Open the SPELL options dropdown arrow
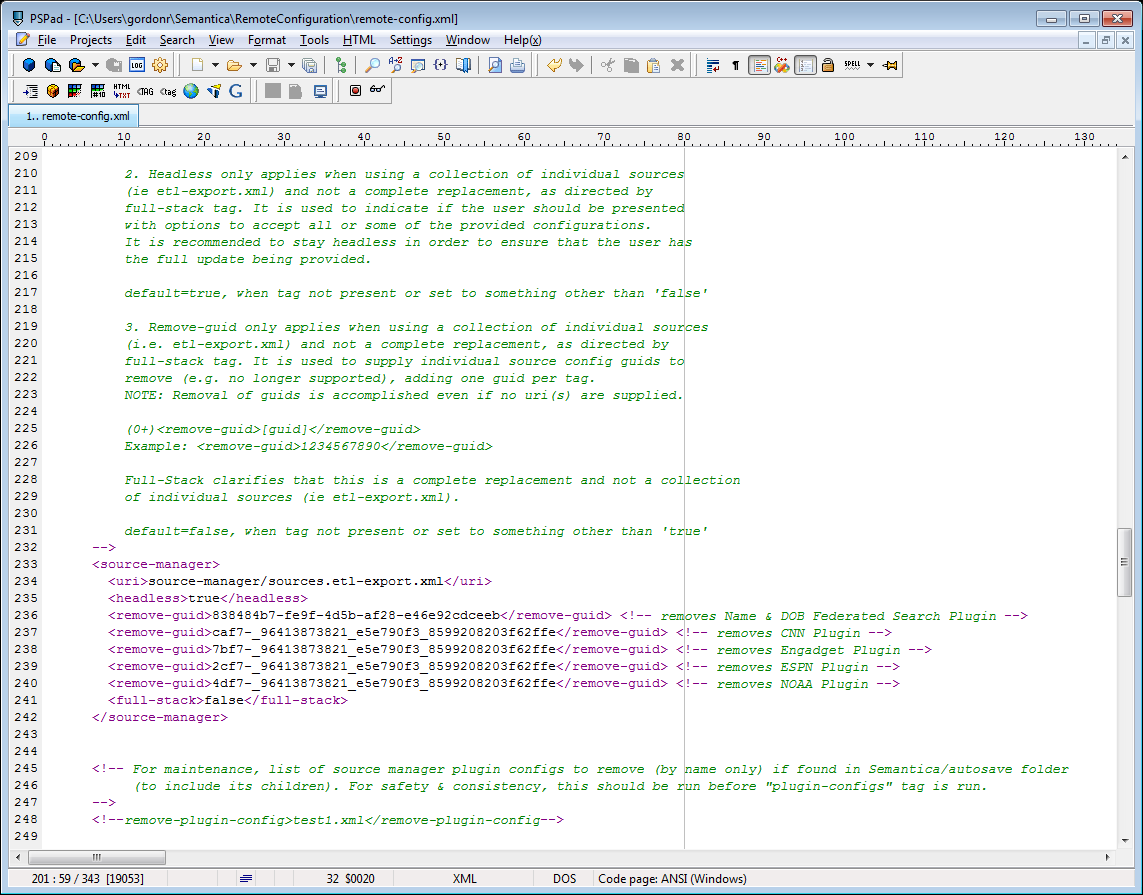The image size is (1143, 895). pos(870,65)
